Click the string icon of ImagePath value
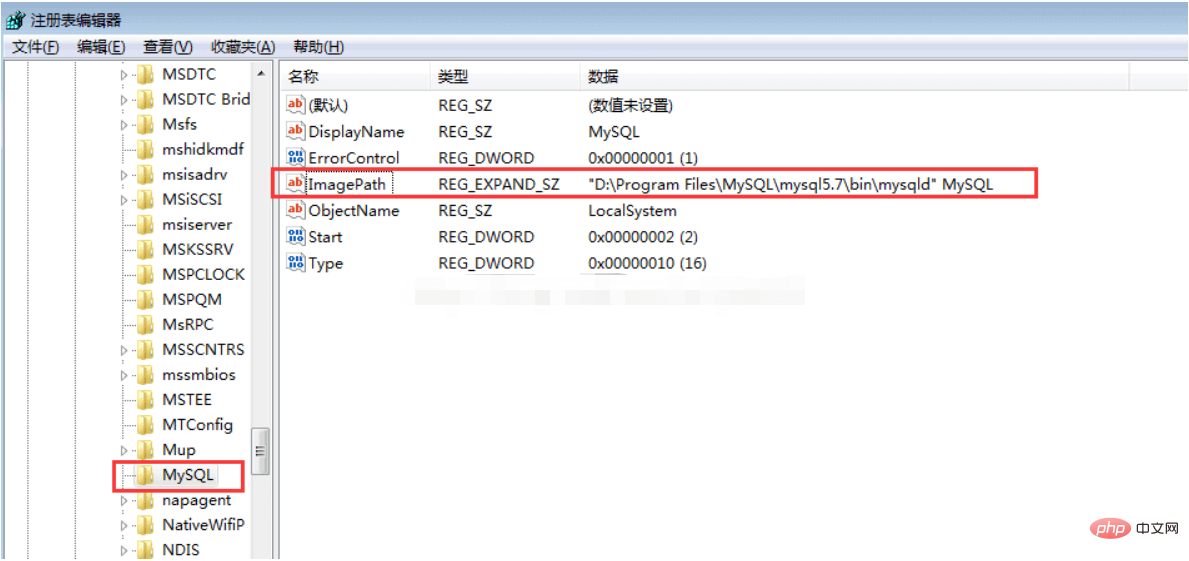Viewport: 1189px width, 561px height. coord(296,183)
